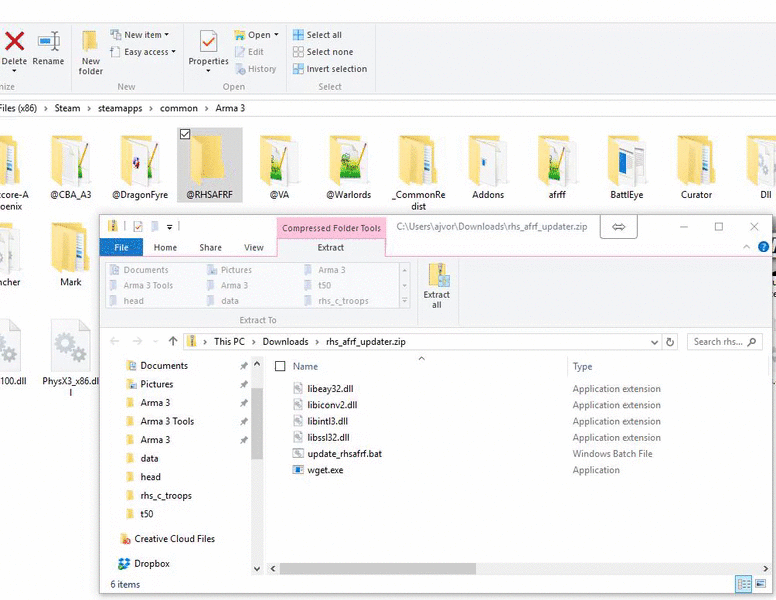
Task: Select the Addons folder
Action: 488,167
